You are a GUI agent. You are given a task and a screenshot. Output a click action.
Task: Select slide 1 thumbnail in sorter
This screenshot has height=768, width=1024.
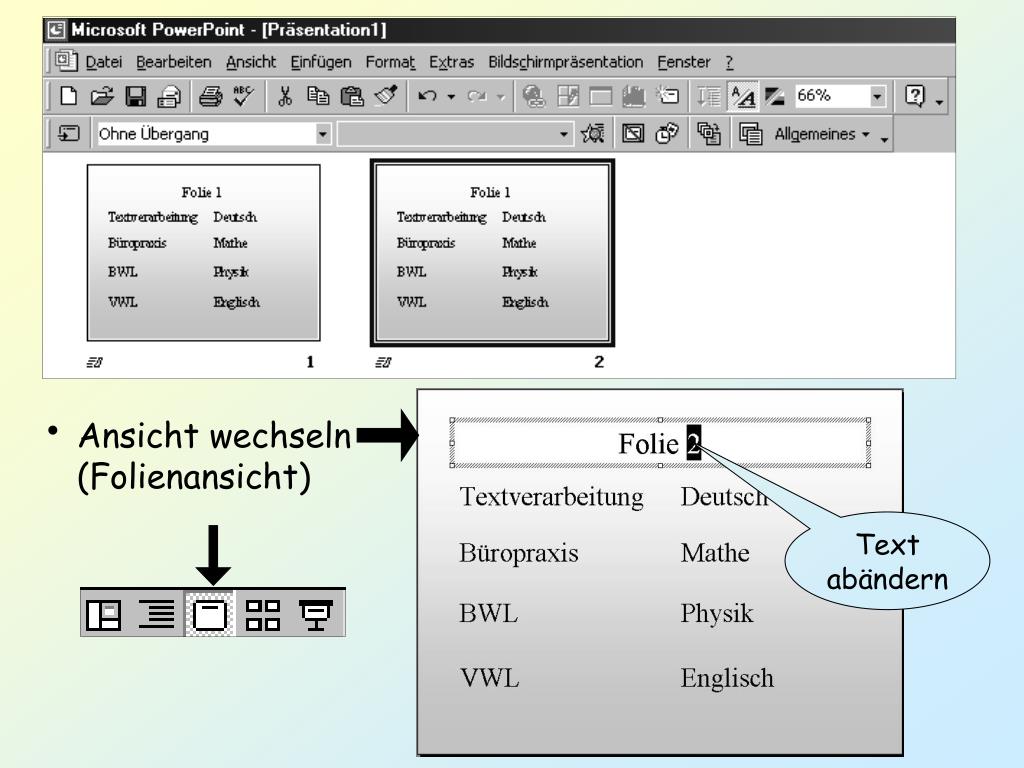pyautogui.click(x=204, y=253)
